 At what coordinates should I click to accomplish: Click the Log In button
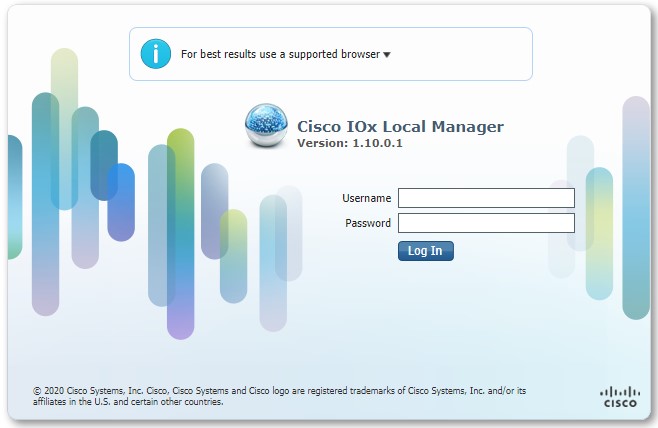[x=426, y=251]
